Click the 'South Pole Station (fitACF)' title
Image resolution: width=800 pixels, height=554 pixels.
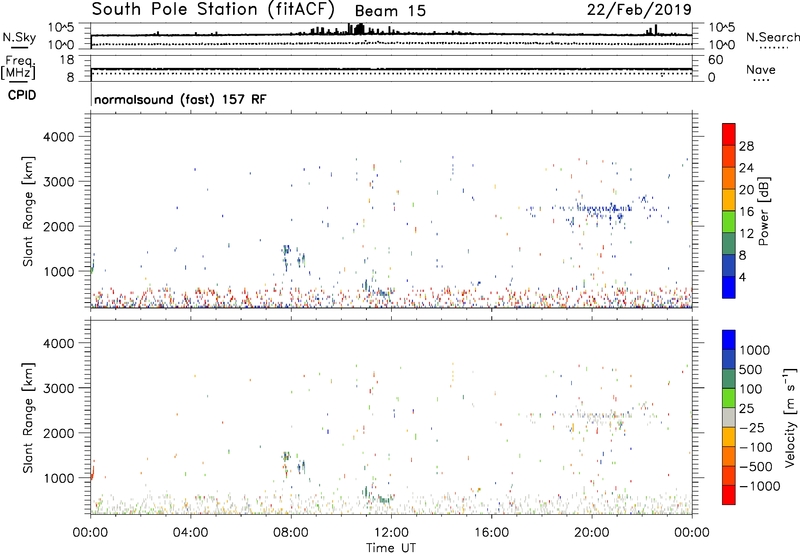[x=213, y=9]
